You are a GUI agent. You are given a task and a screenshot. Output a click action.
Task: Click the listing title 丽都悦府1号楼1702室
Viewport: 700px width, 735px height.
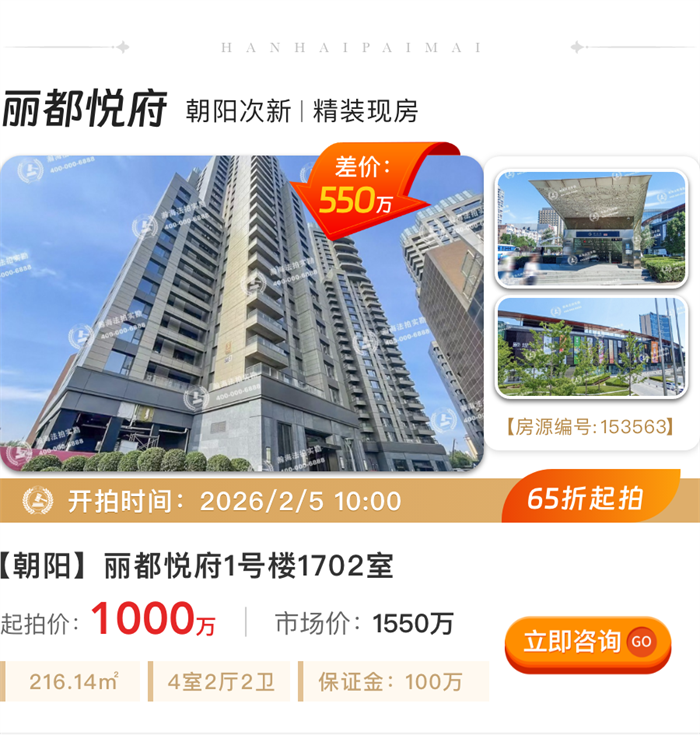pyautogui.click(x=196, y=566)
